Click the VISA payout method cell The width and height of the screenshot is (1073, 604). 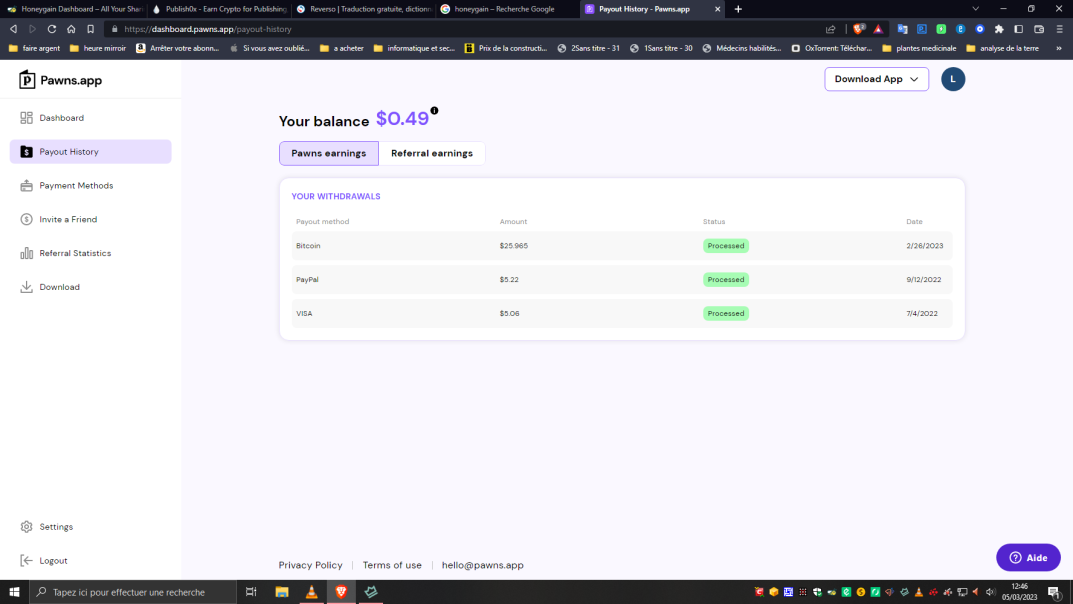tap(304, 313)
